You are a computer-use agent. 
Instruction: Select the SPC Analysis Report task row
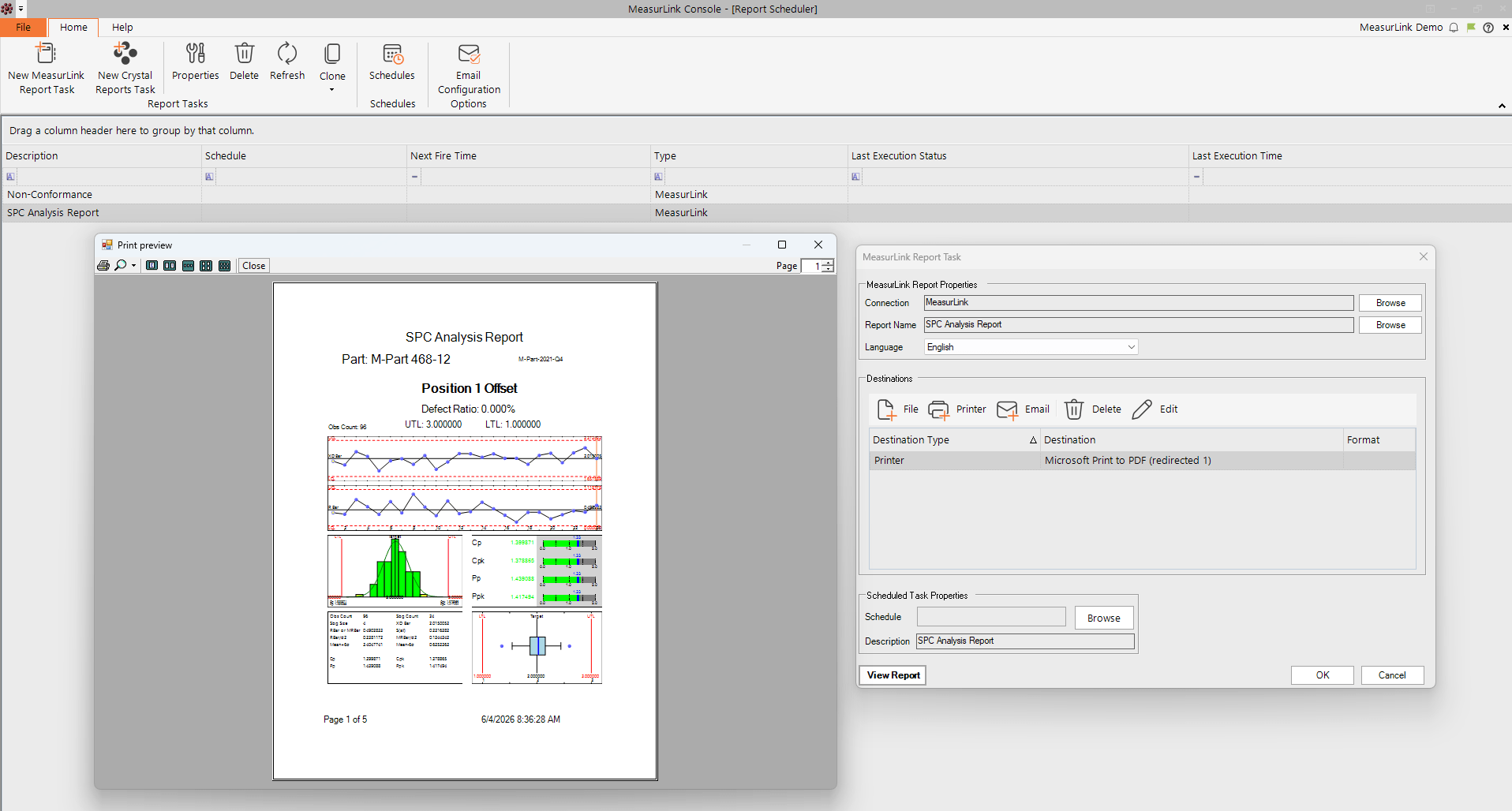(x=756, y=213)
